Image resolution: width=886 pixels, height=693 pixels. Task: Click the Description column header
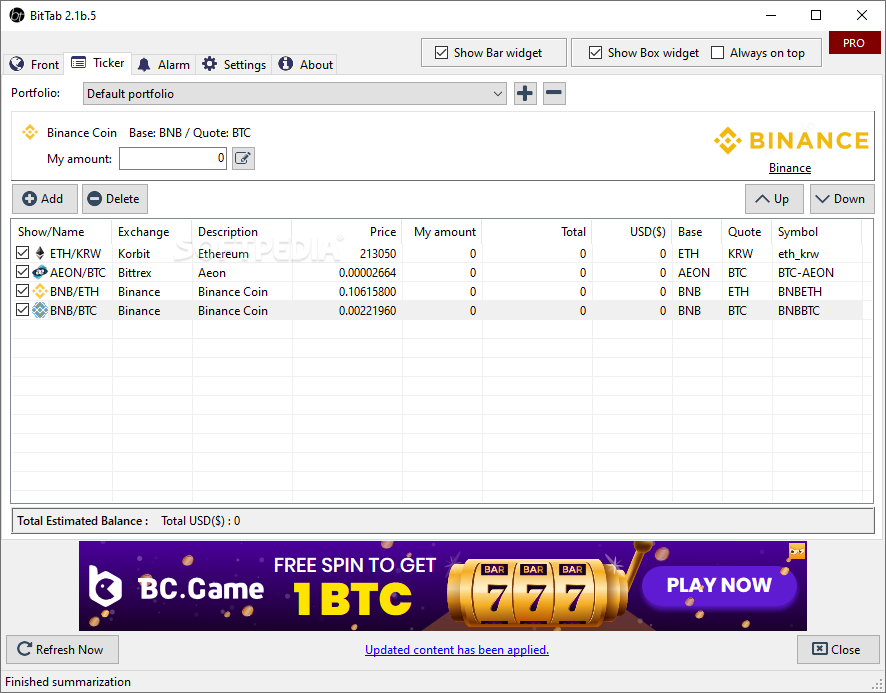coord(242,232)
